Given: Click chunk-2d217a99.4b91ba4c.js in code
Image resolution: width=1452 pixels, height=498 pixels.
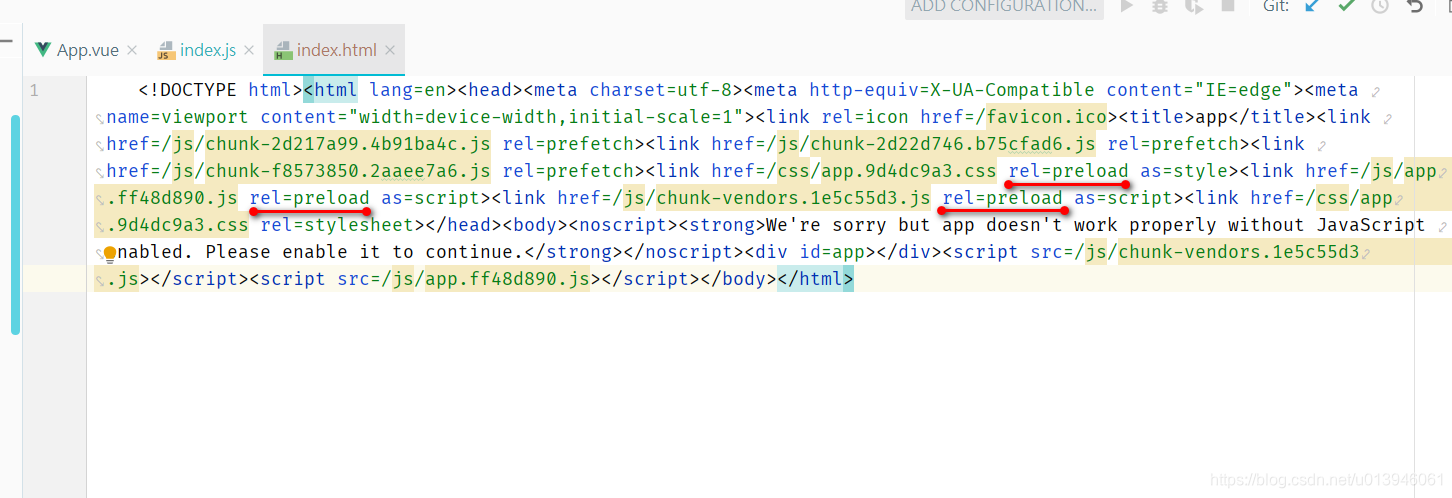Looking at the screenshot, I should pos(348,144).
